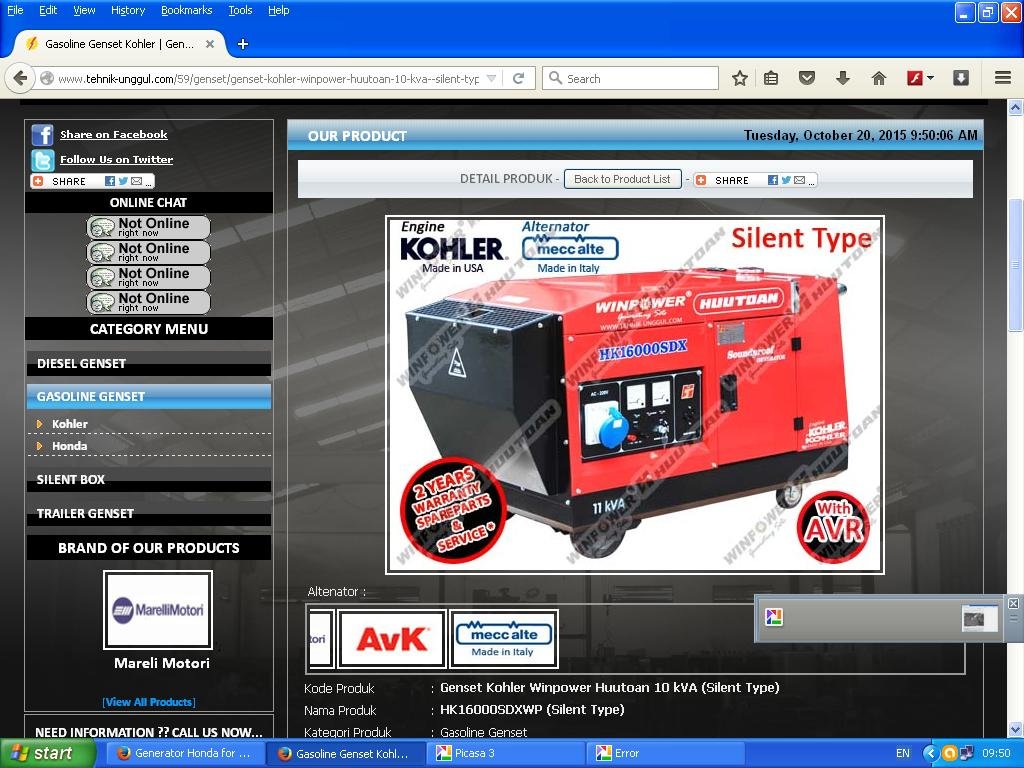
Task: Open the File menu
Action: 15,10
